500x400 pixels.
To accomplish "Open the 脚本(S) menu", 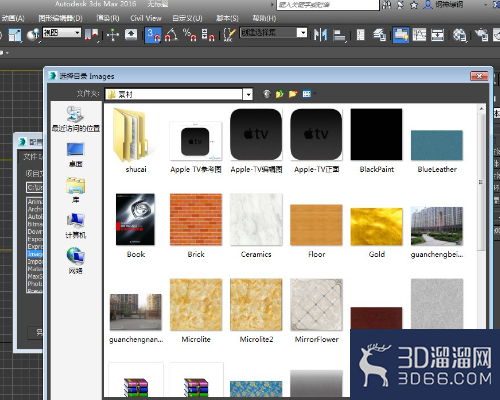I will (227, 18).
